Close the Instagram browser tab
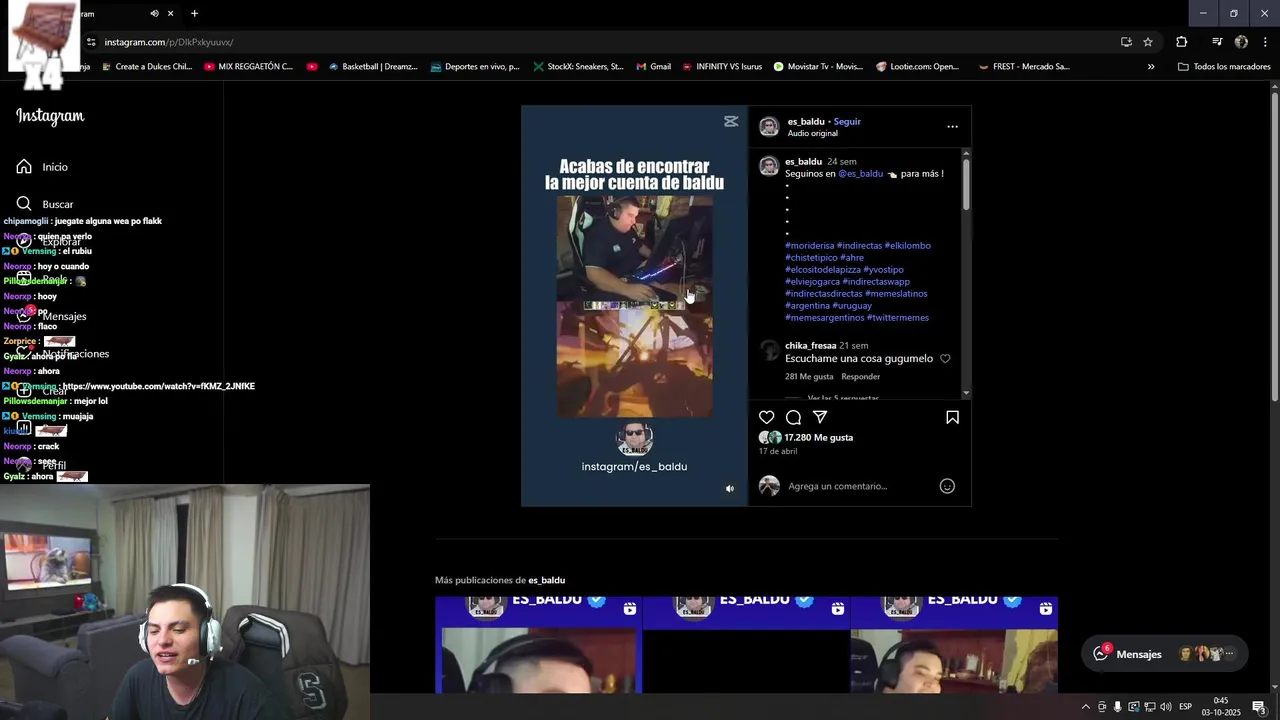Viewport: 1280px width, 720px height. [170, 13]
